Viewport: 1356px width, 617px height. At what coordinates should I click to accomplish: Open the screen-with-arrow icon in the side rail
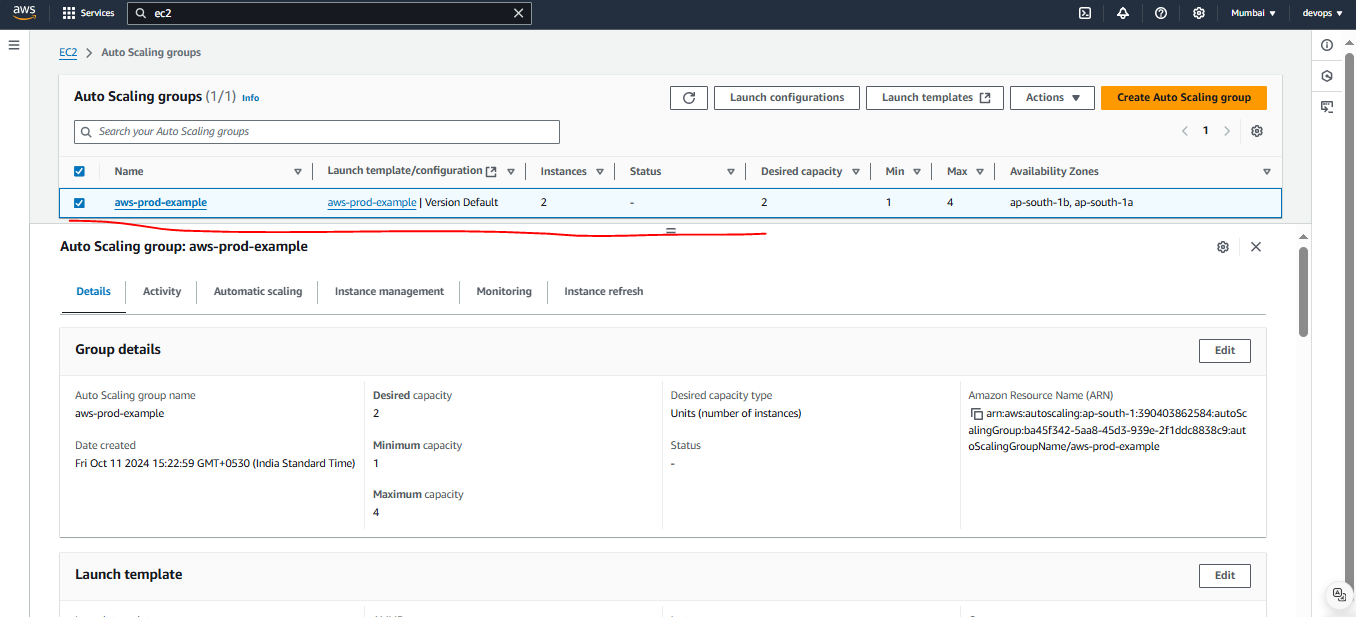coord(1327,106)
